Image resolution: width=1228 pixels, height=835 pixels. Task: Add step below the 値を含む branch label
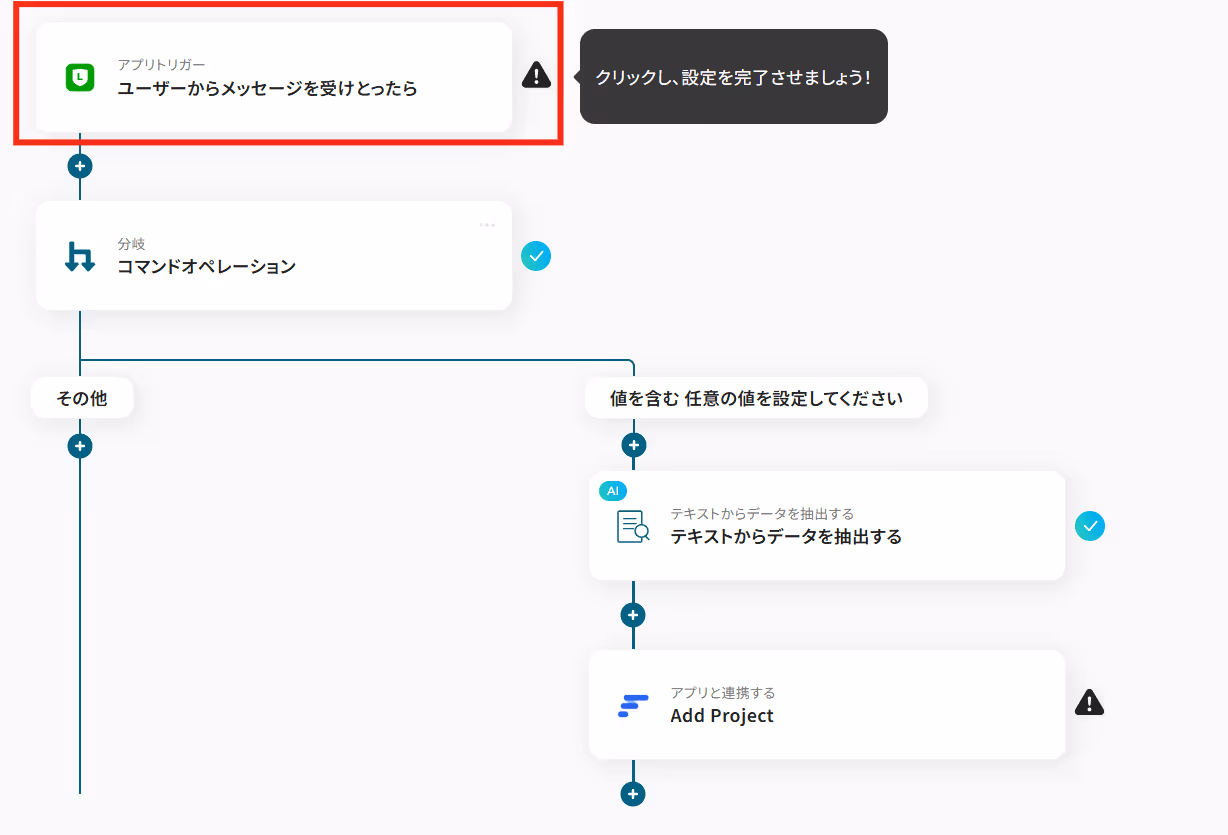point(633,445)
